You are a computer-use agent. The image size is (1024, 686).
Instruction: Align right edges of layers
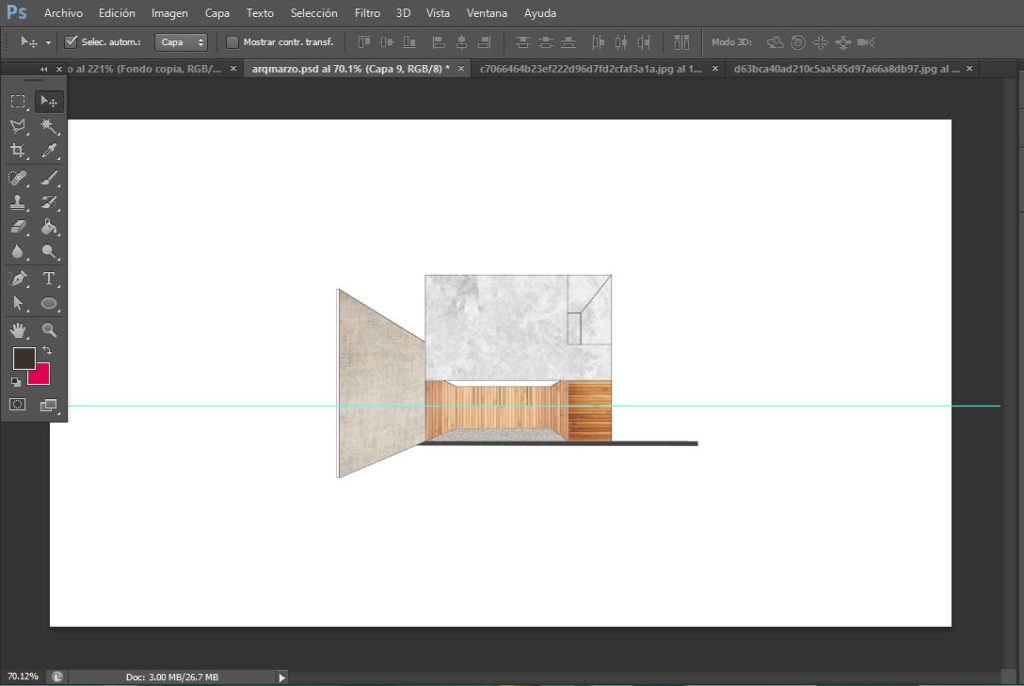(484, 42)
